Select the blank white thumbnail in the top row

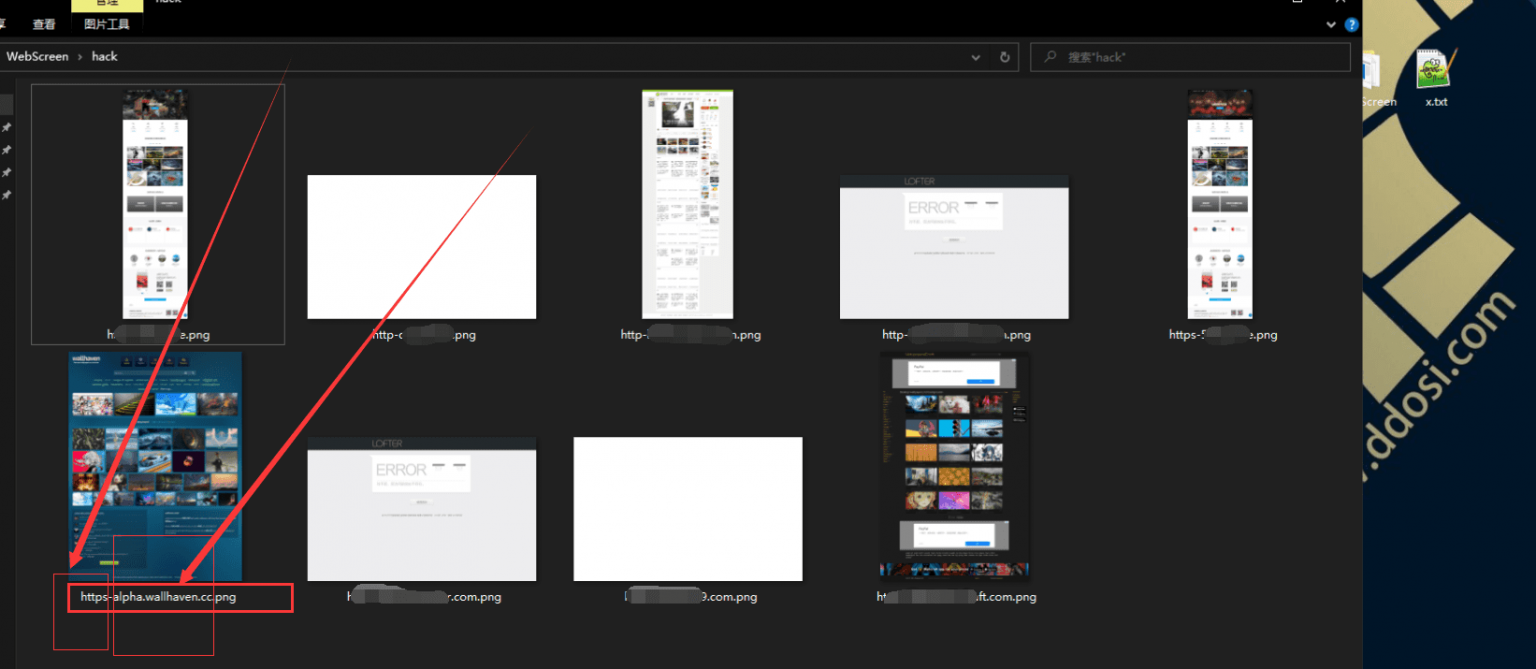click(x=421, y=246)
